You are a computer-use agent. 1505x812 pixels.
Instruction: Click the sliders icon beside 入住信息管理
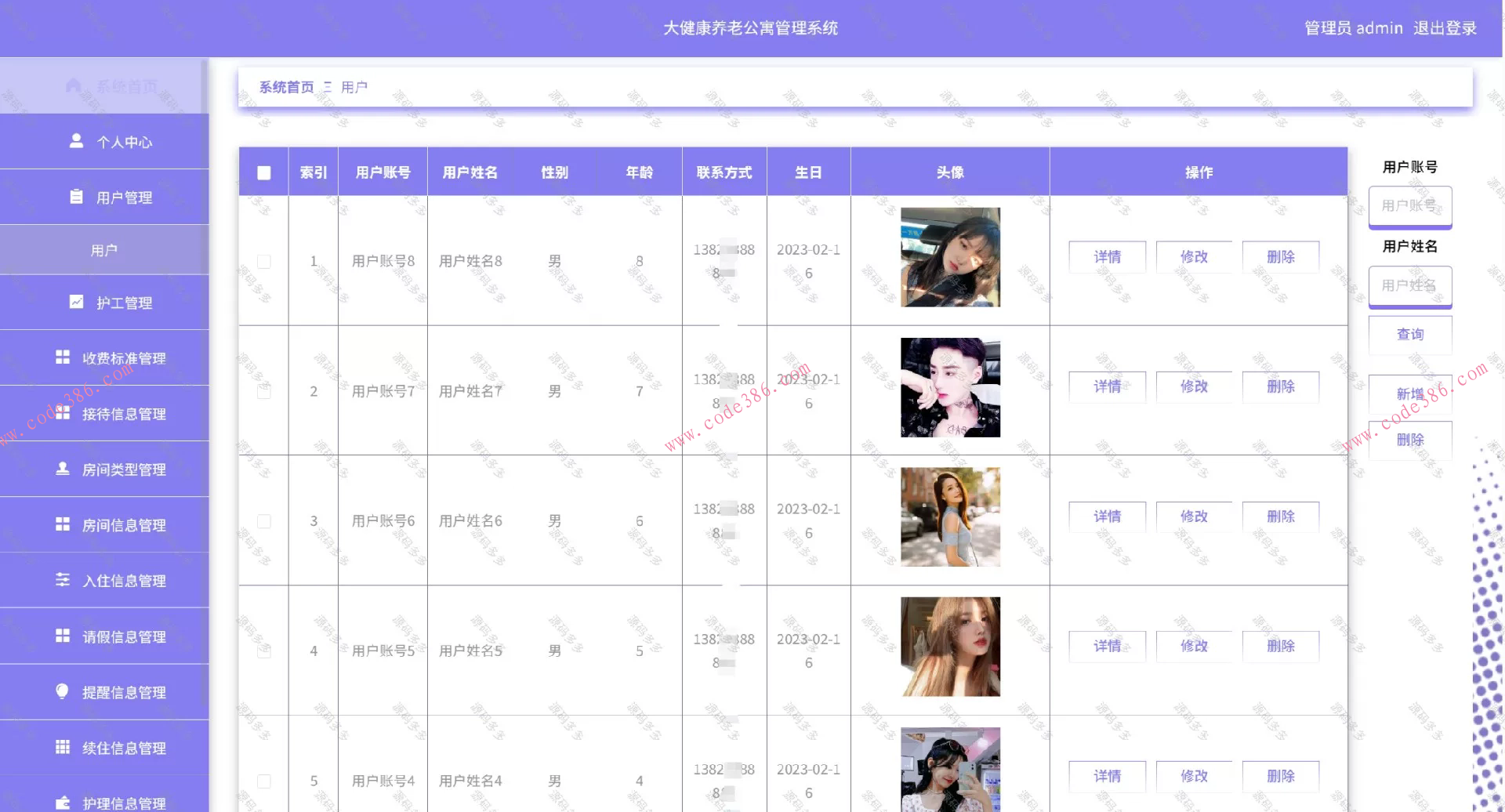tap(63, 580)
